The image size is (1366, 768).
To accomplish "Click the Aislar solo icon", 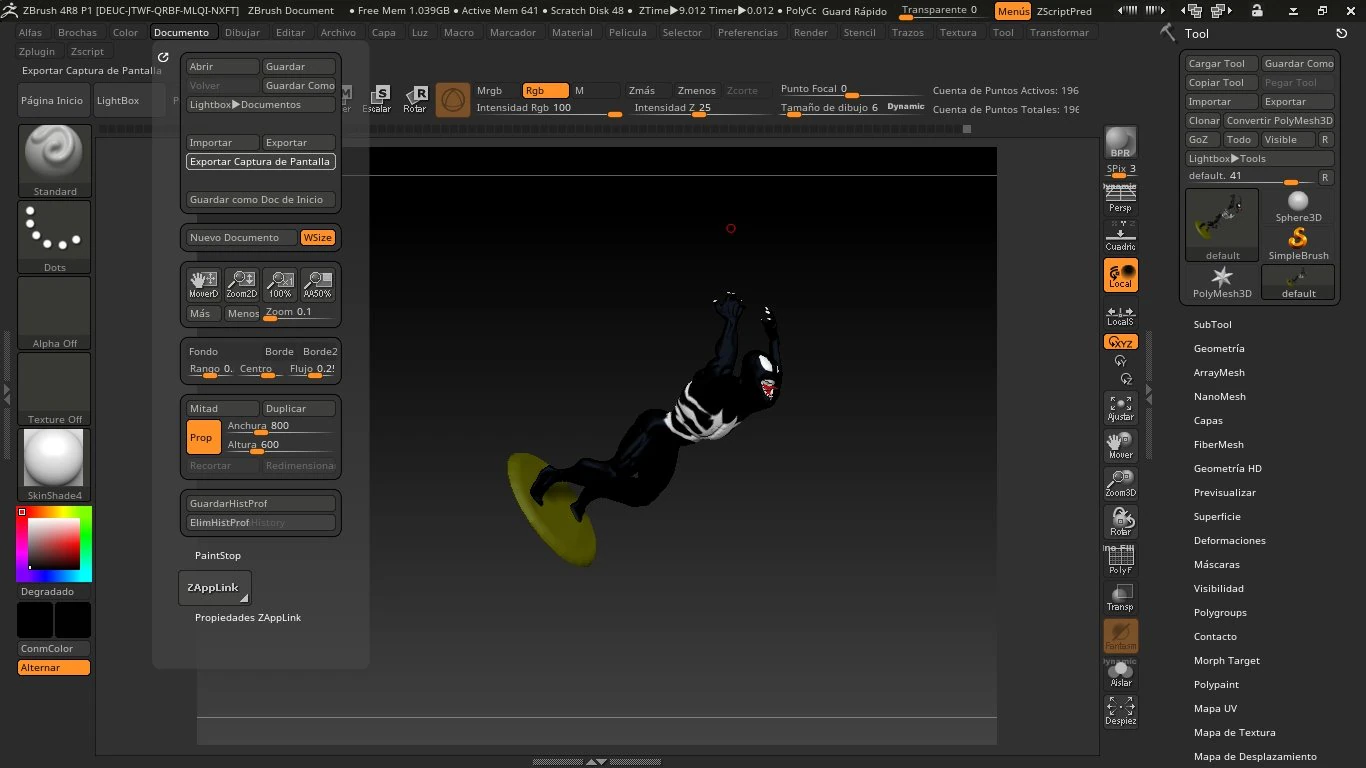I will [x=1120, y=674].
